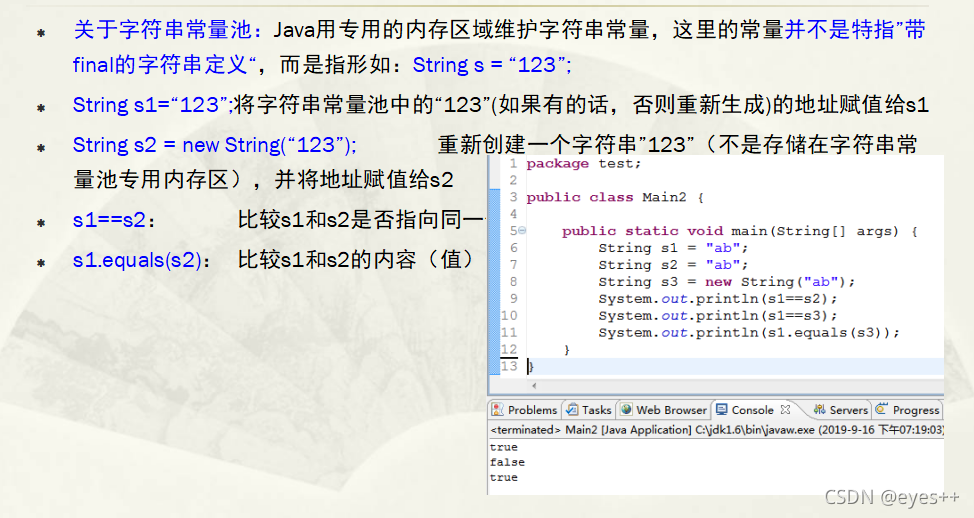Click line number 8 in the gutter

point(513,282)
